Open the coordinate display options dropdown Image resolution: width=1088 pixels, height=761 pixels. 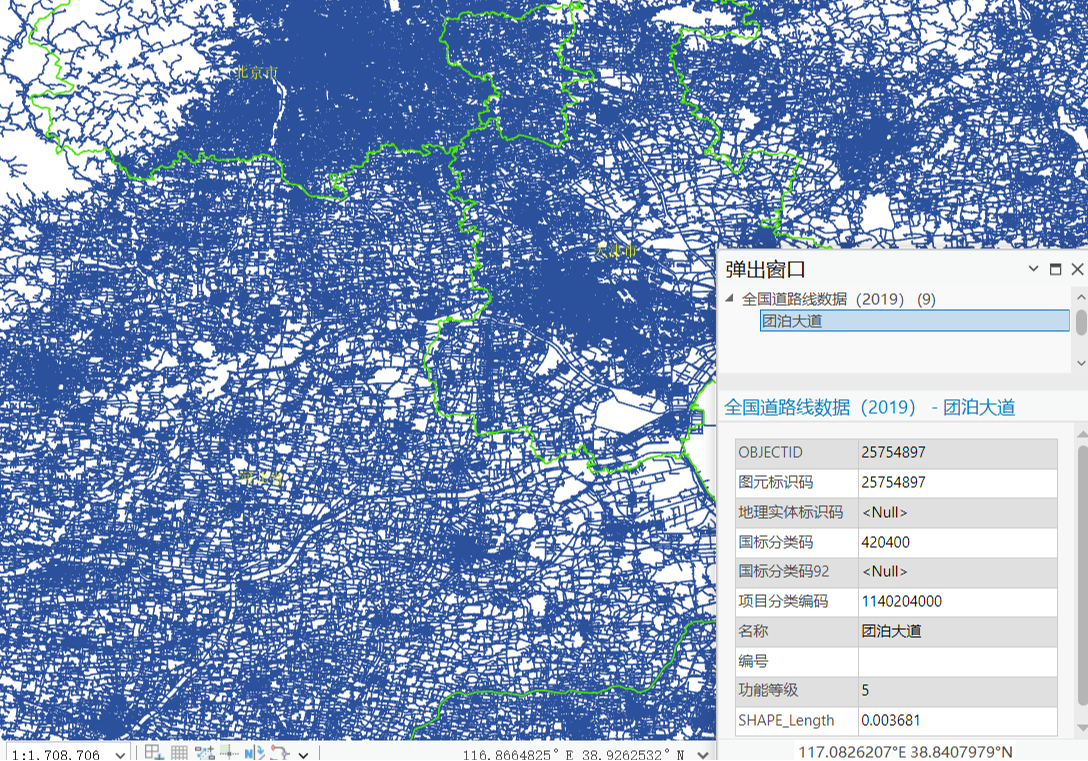(x=702, y=754)
